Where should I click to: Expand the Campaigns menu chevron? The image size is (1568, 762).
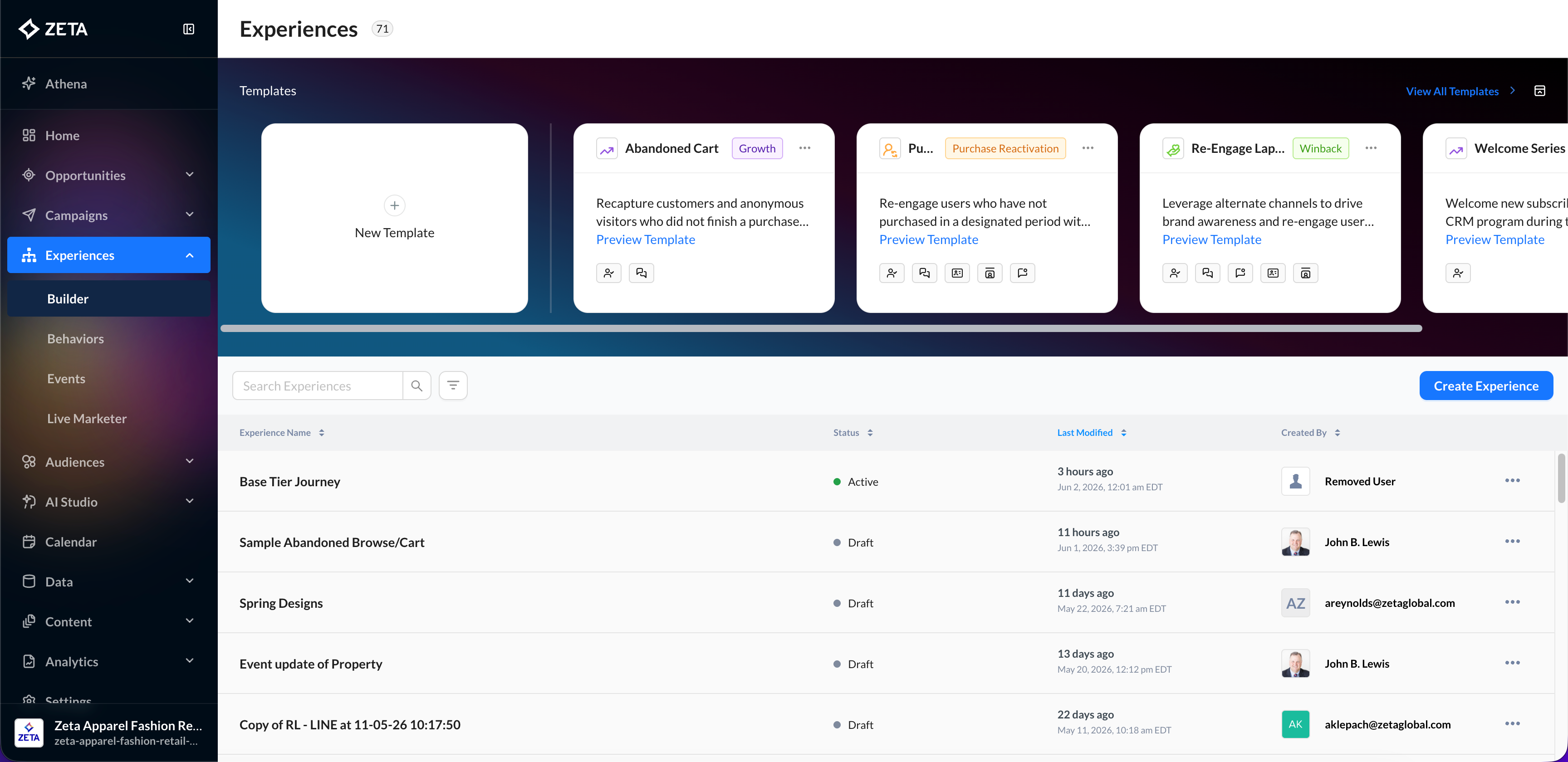190,215
